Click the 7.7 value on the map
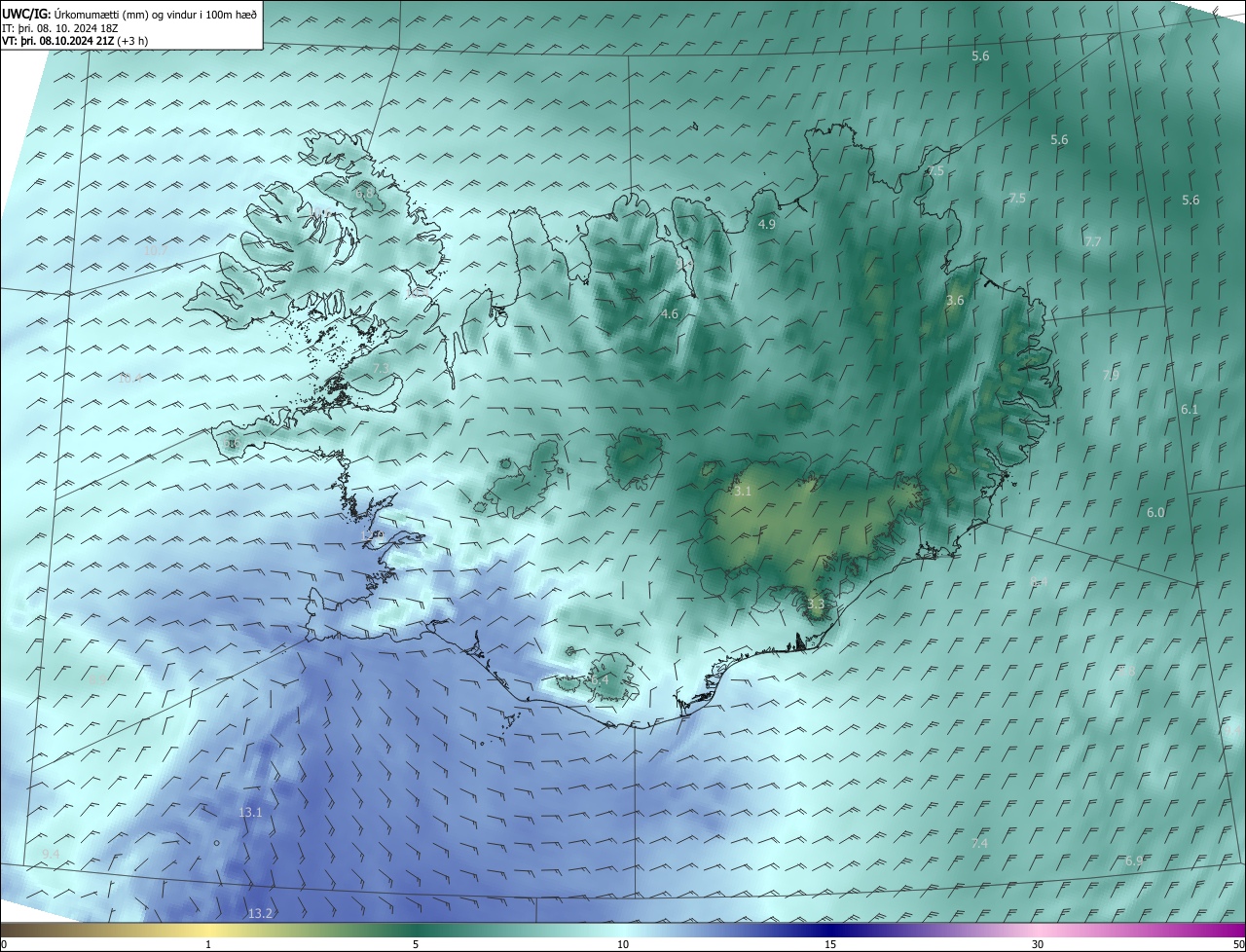The width and height of the screenshot is (1246, 952). (1092, 241)
